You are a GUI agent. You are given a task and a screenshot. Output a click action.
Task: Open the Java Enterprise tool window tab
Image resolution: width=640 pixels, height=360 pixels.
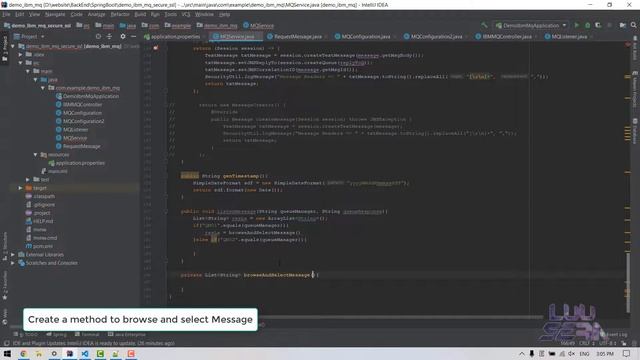[x=127, y=334]
